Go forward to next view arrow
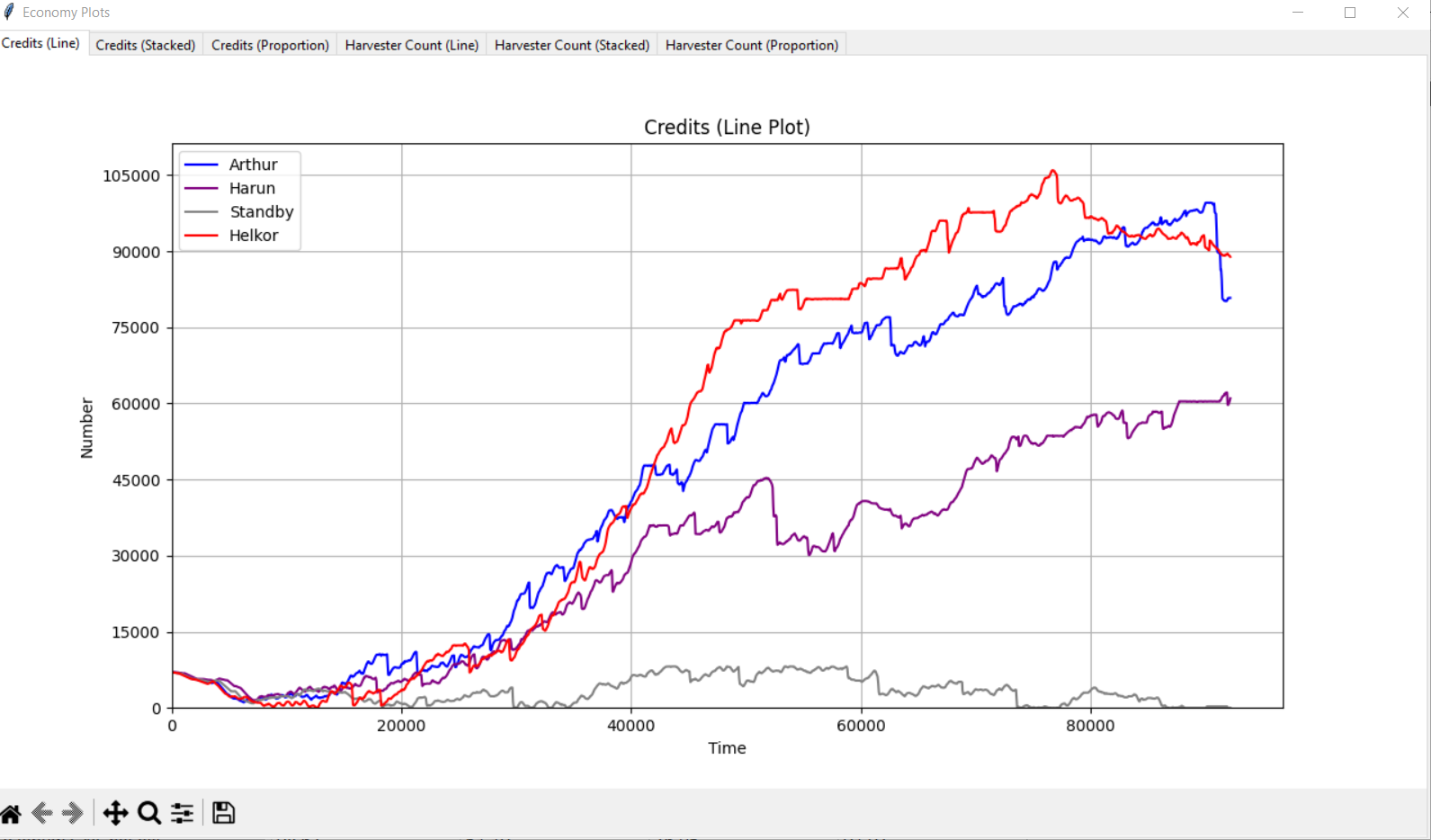 pyautogui.click(x=73, y=814)
